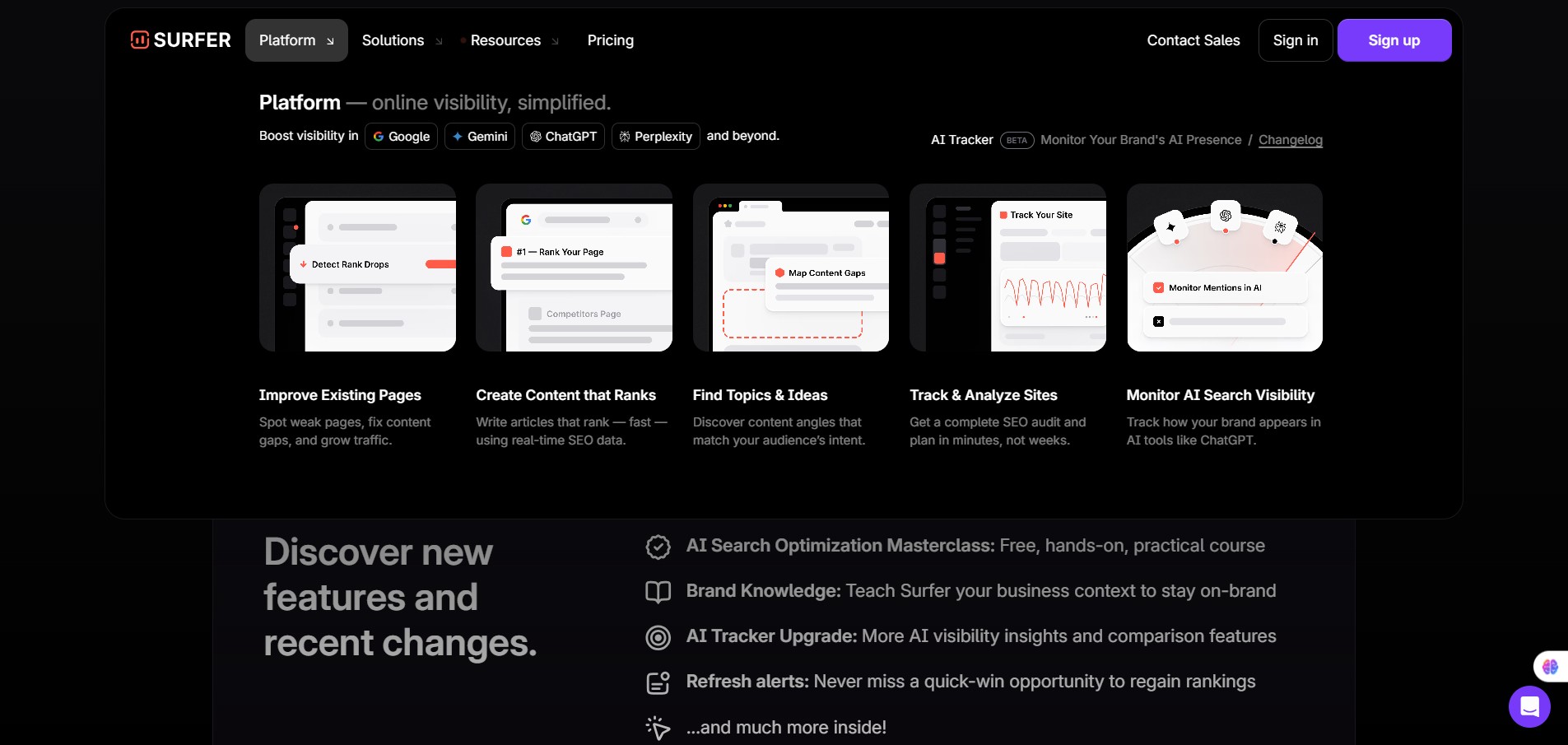Click Track & Analyze Sites heading
This screenshot has width=1568, height=745.
(x=983, y=395)
